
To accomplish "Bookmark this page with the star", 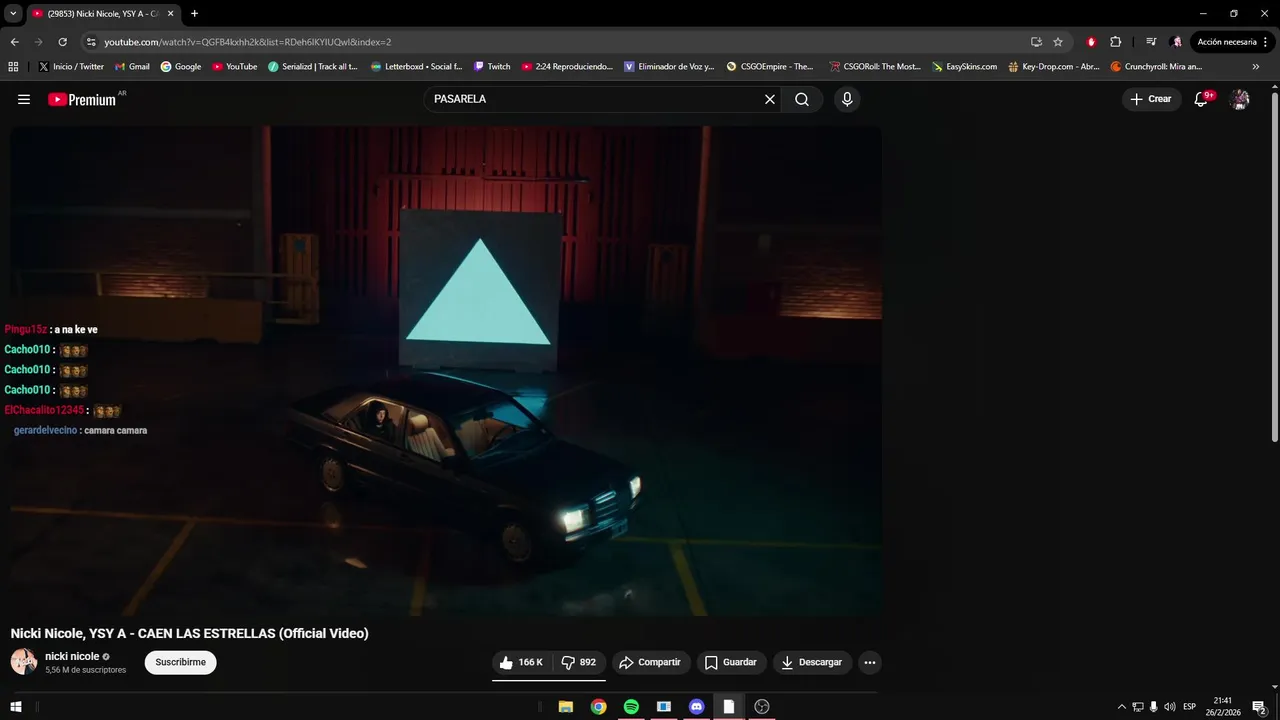I will (1058, 42).
